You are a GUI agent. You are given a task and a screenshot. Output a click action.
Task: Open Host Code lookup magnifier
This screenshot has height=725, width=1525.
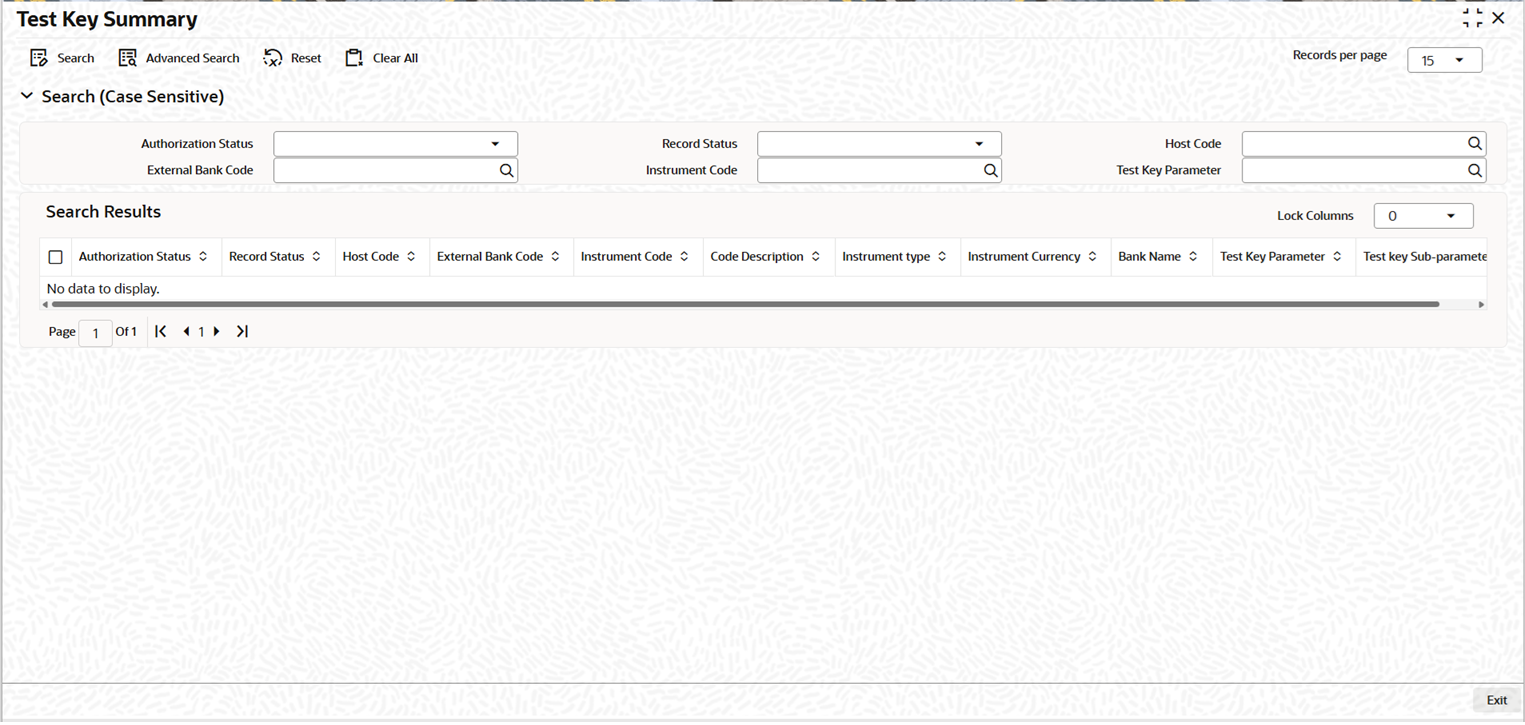coord(1474,144)
